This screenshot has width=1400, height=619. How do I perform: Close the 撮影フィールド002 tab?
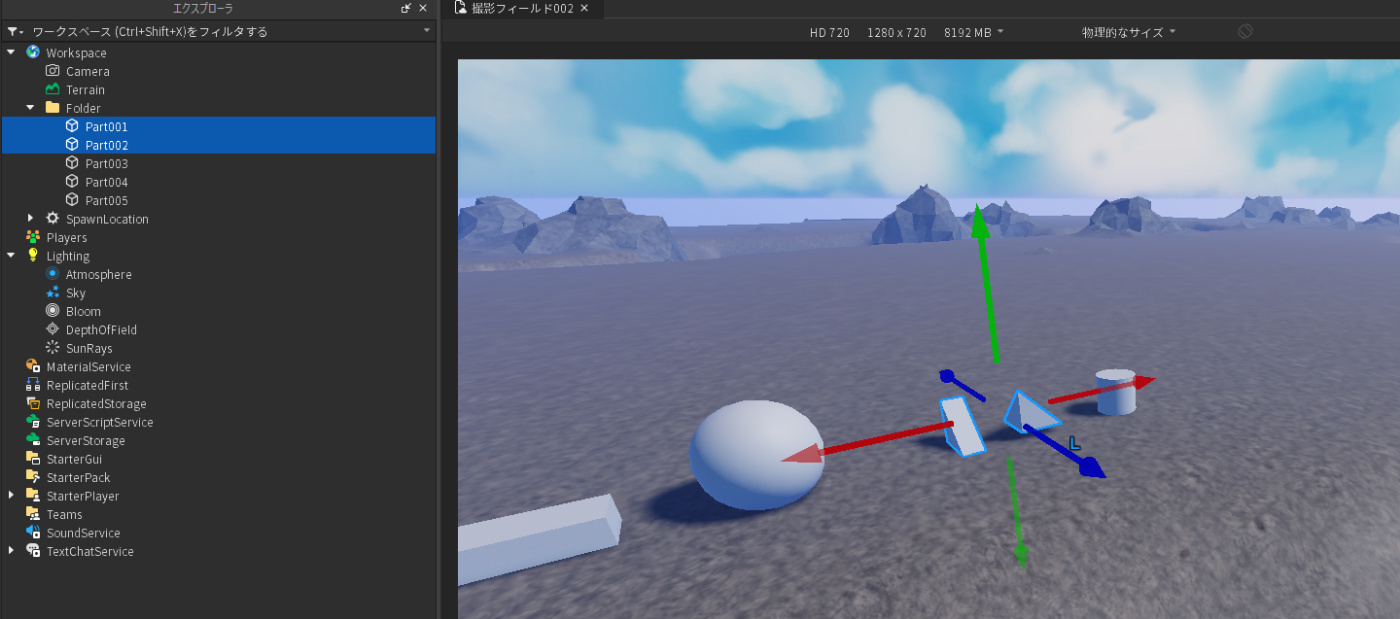coord(585,8)
